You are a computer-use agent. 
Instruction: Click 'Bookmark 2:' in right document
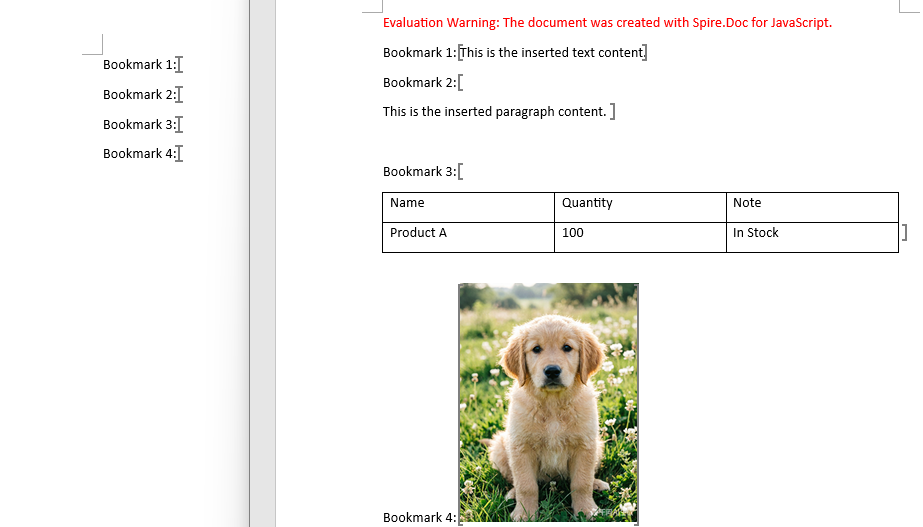[420, 83]
